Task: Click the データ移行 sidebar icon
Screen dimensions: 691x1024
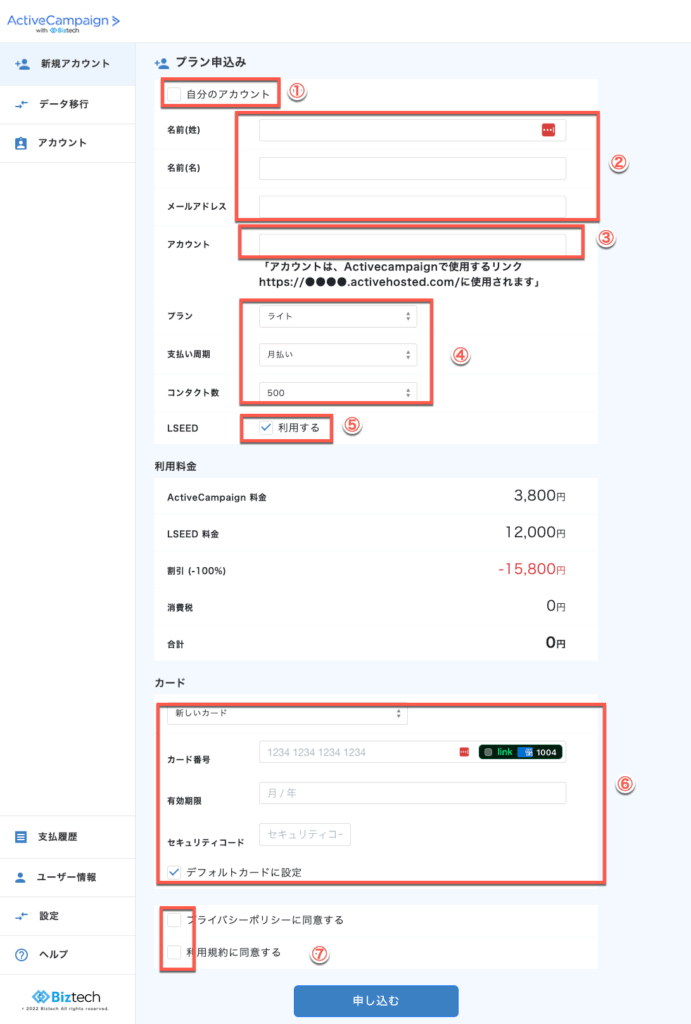Action: pos(22,104)
